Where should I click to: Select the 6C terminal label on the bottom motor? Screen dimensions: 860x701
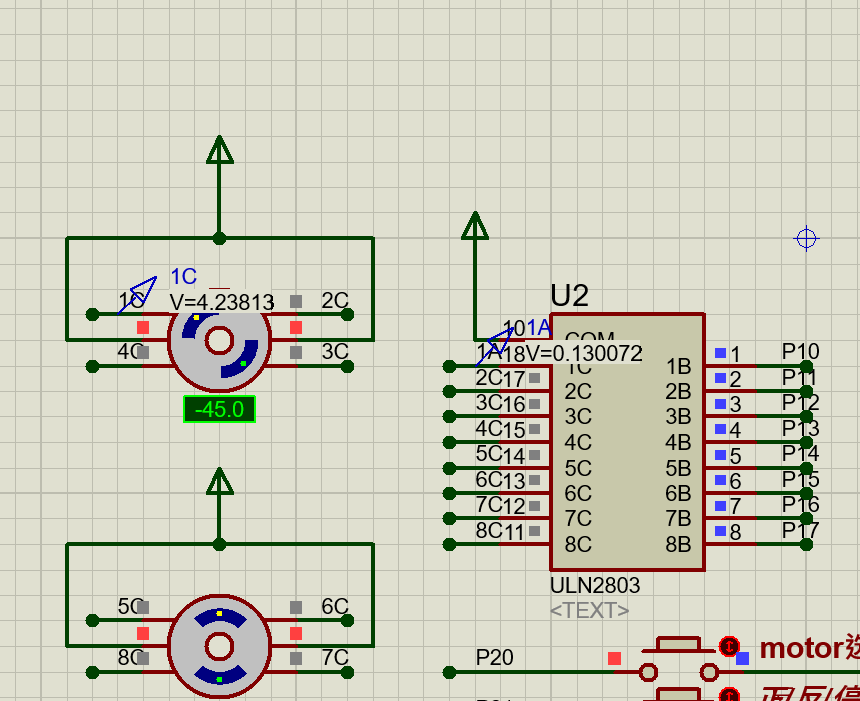click(x=335, y=607)
